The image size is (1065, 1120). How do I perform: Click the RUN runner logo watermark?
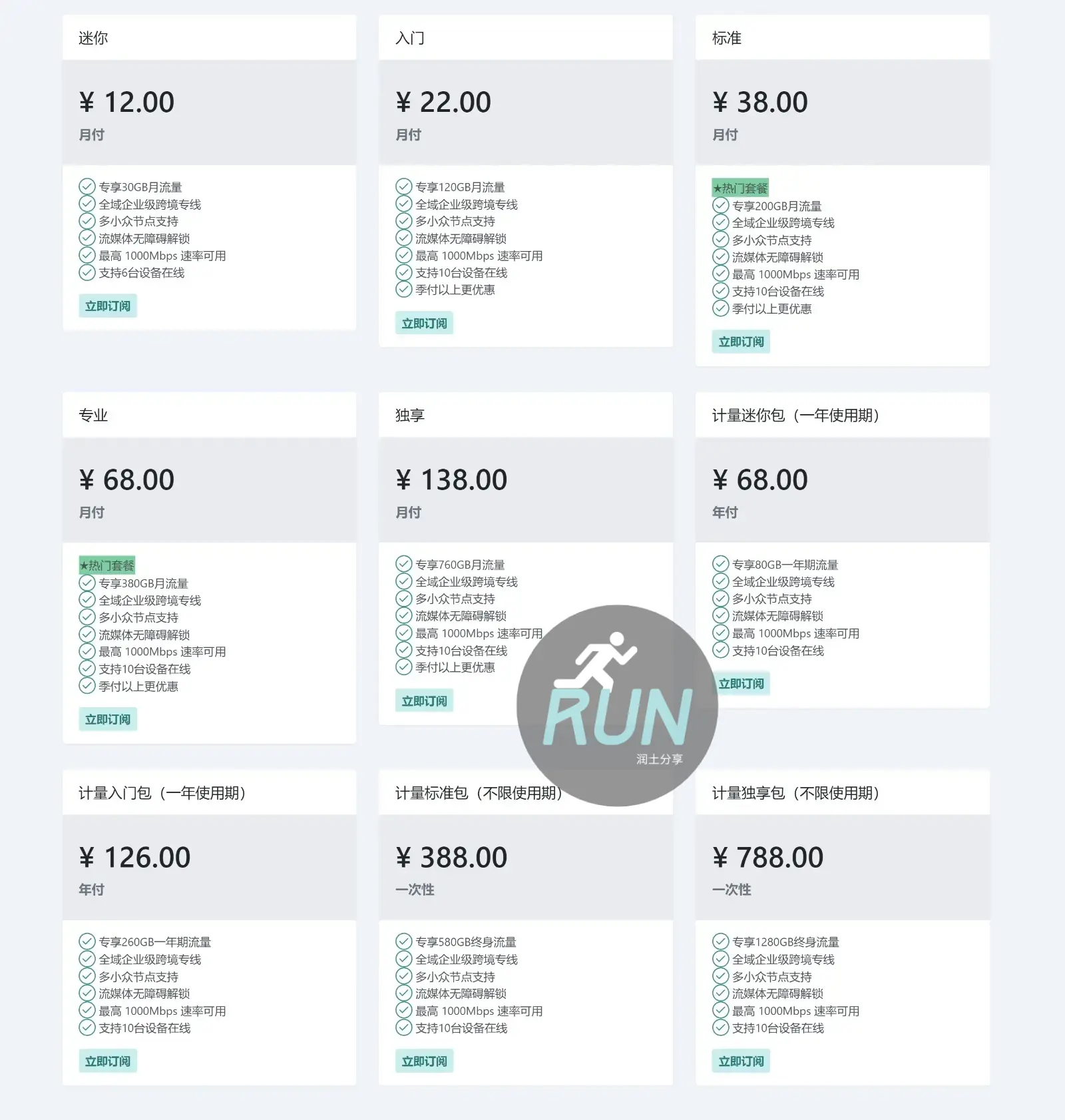pos(617,705)
